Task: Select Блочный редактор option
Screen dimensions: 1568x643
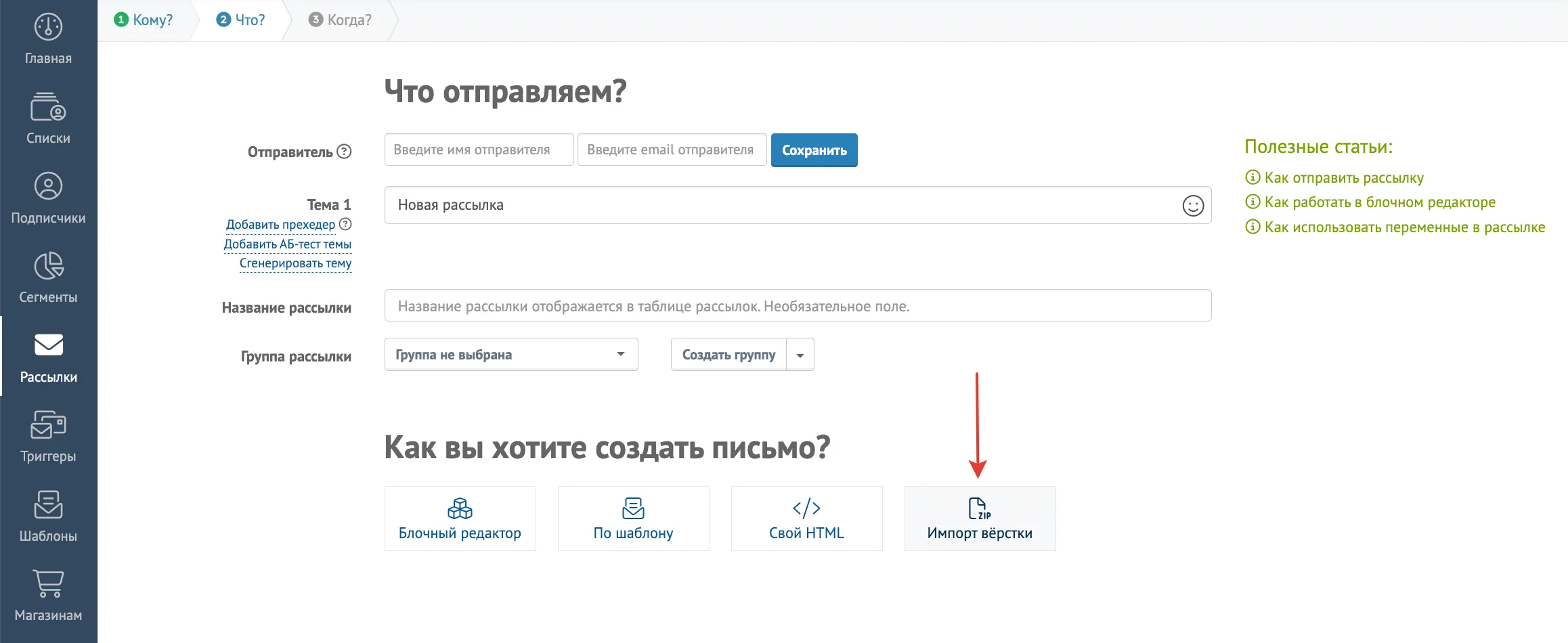Action: click(460, 518)
